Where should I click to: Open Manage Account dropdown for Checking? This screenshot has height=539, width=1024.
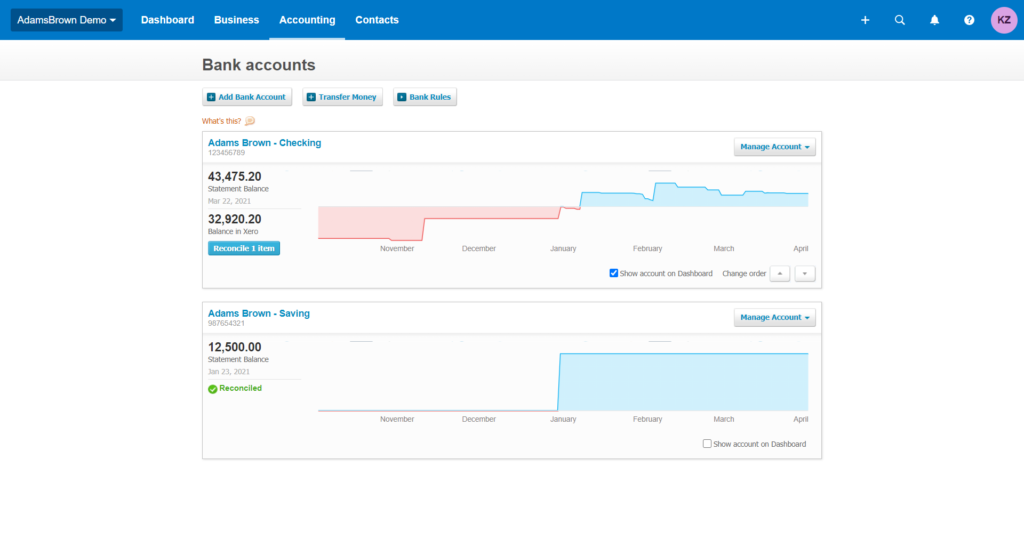tap(775, 147)
